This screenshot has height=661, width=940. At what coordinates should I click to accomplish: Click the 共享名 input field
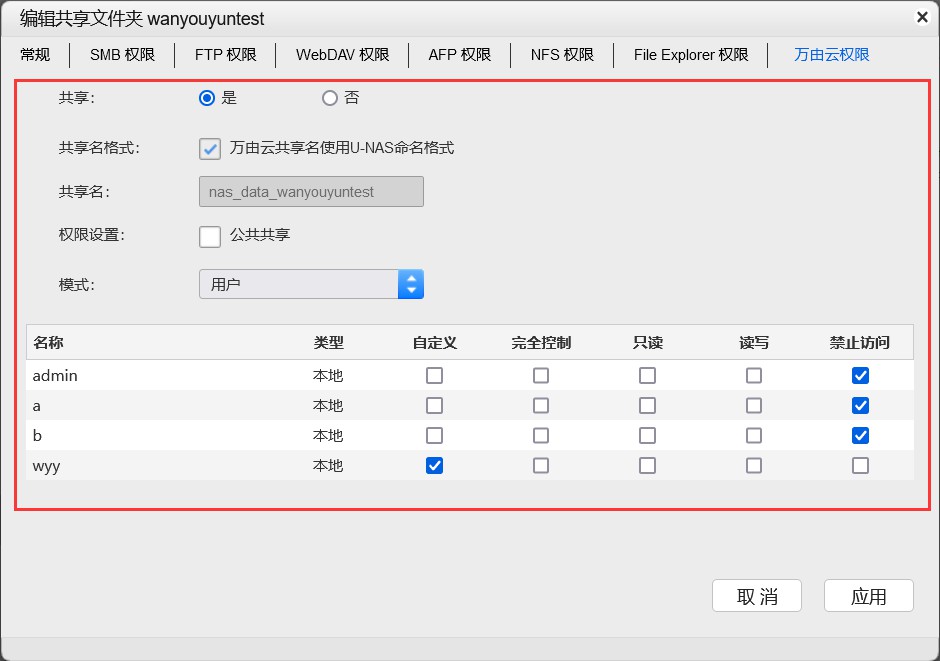(311, 191)
